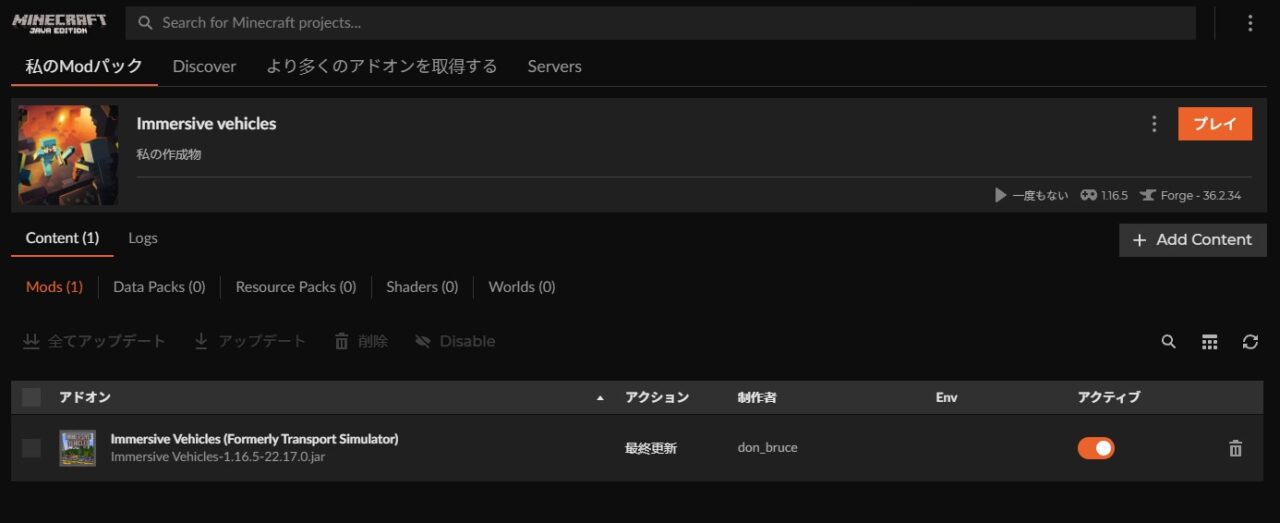Image resolution: width=1280 pixels, height=523 pixels.
Task: Click the Forge anvil icon
Action: click(x=1147, y=195)
